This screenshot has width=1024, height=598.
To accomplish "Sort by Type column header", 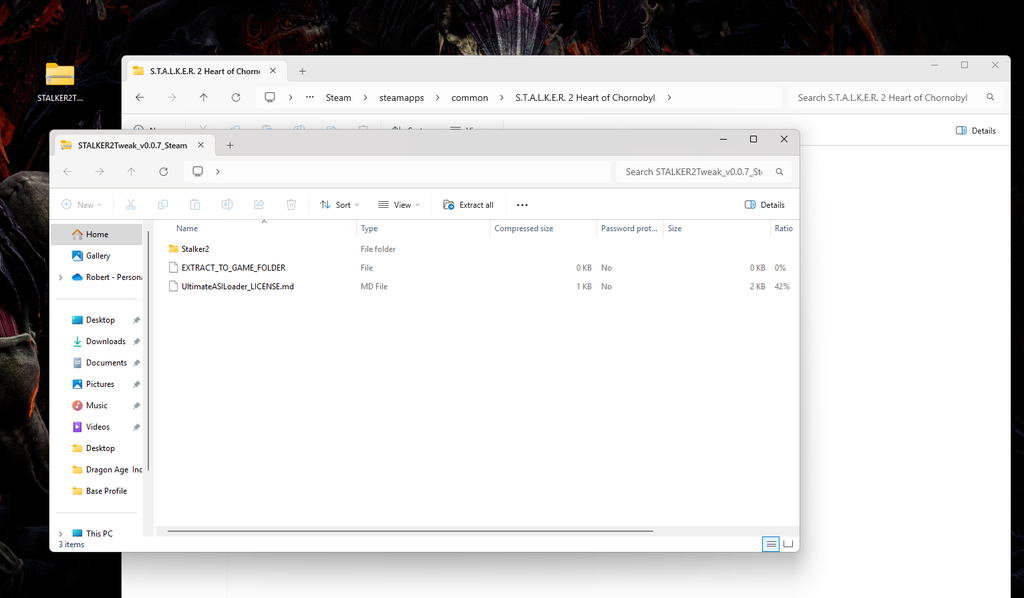I will click(x=369, y=228).
